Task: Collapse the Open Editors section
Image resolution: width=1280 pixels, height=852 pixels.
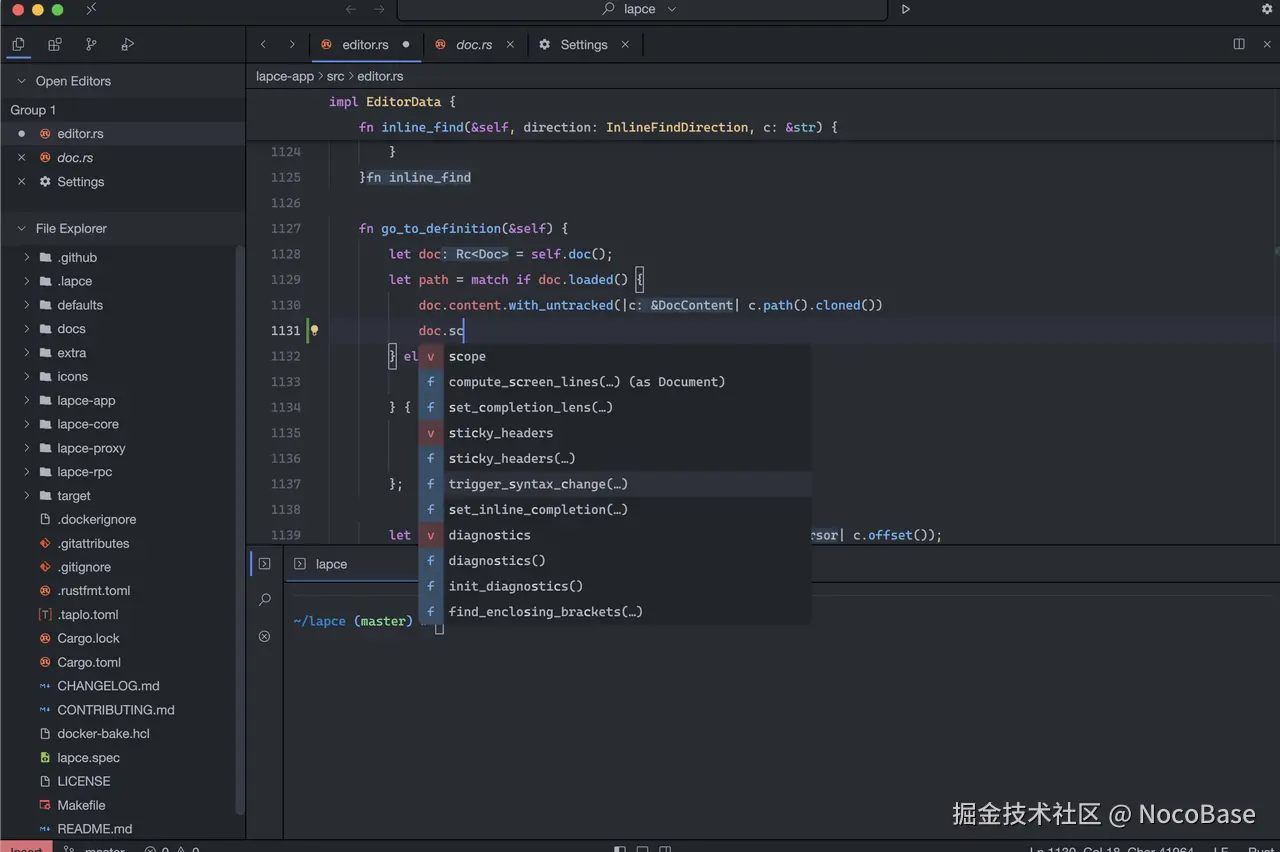Action: (21, 81)
